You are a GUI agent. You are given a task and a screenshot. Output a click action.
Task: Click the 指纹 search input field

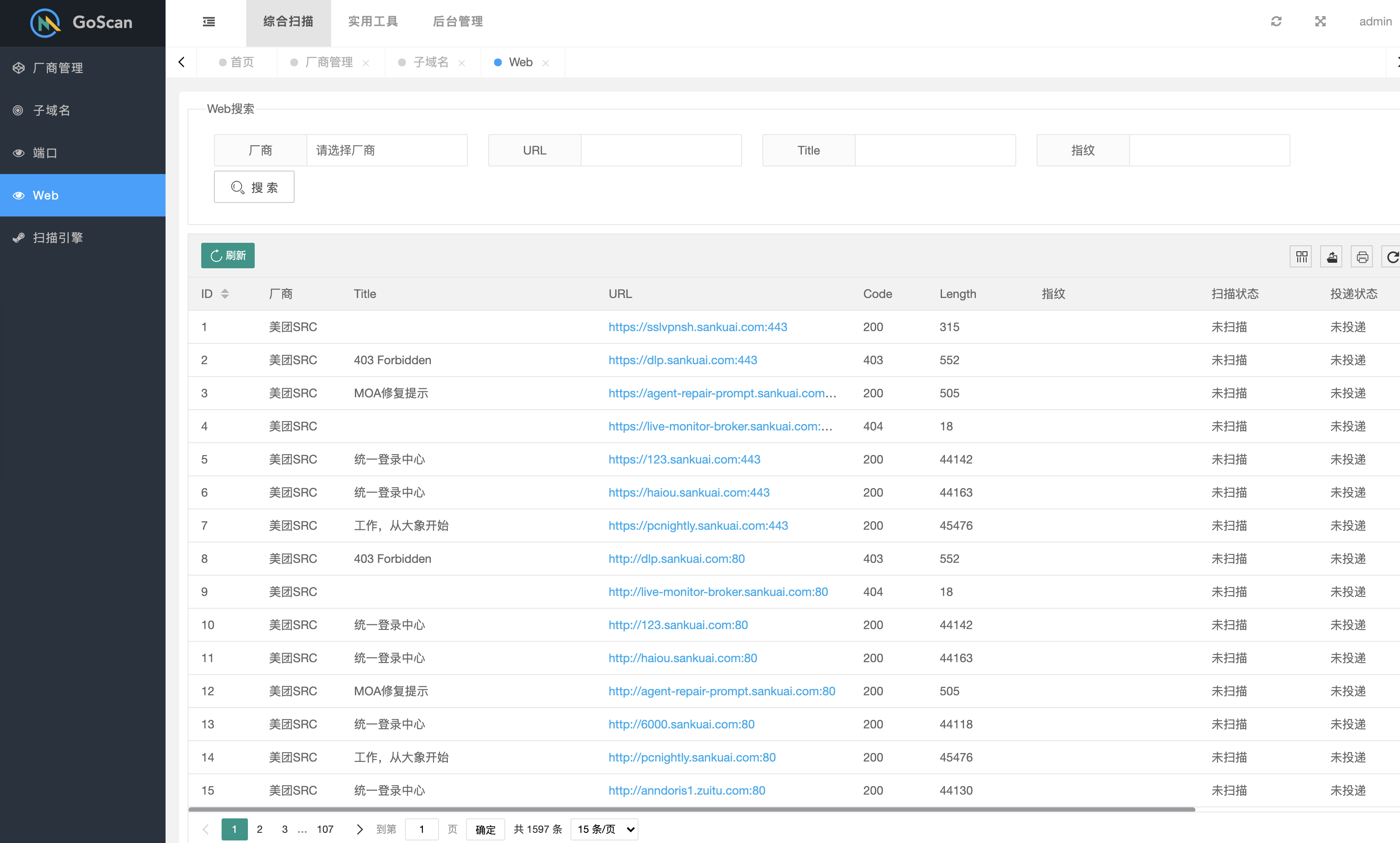click(x=1210, y=150)
